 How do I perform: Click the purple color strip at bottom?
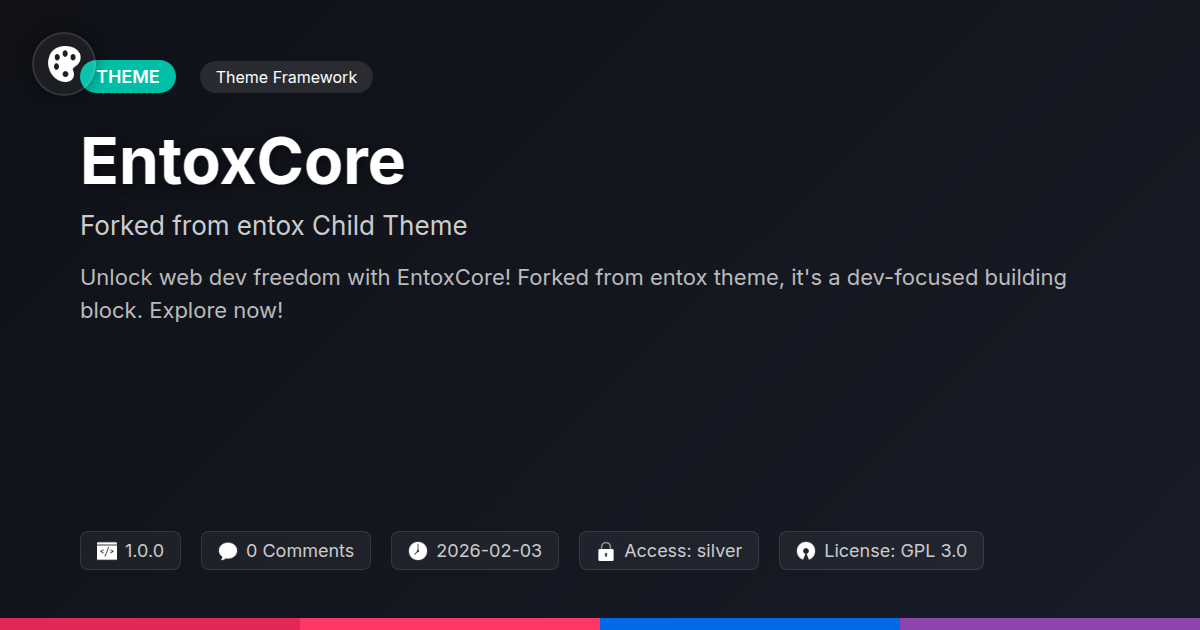click(1050, 624)
